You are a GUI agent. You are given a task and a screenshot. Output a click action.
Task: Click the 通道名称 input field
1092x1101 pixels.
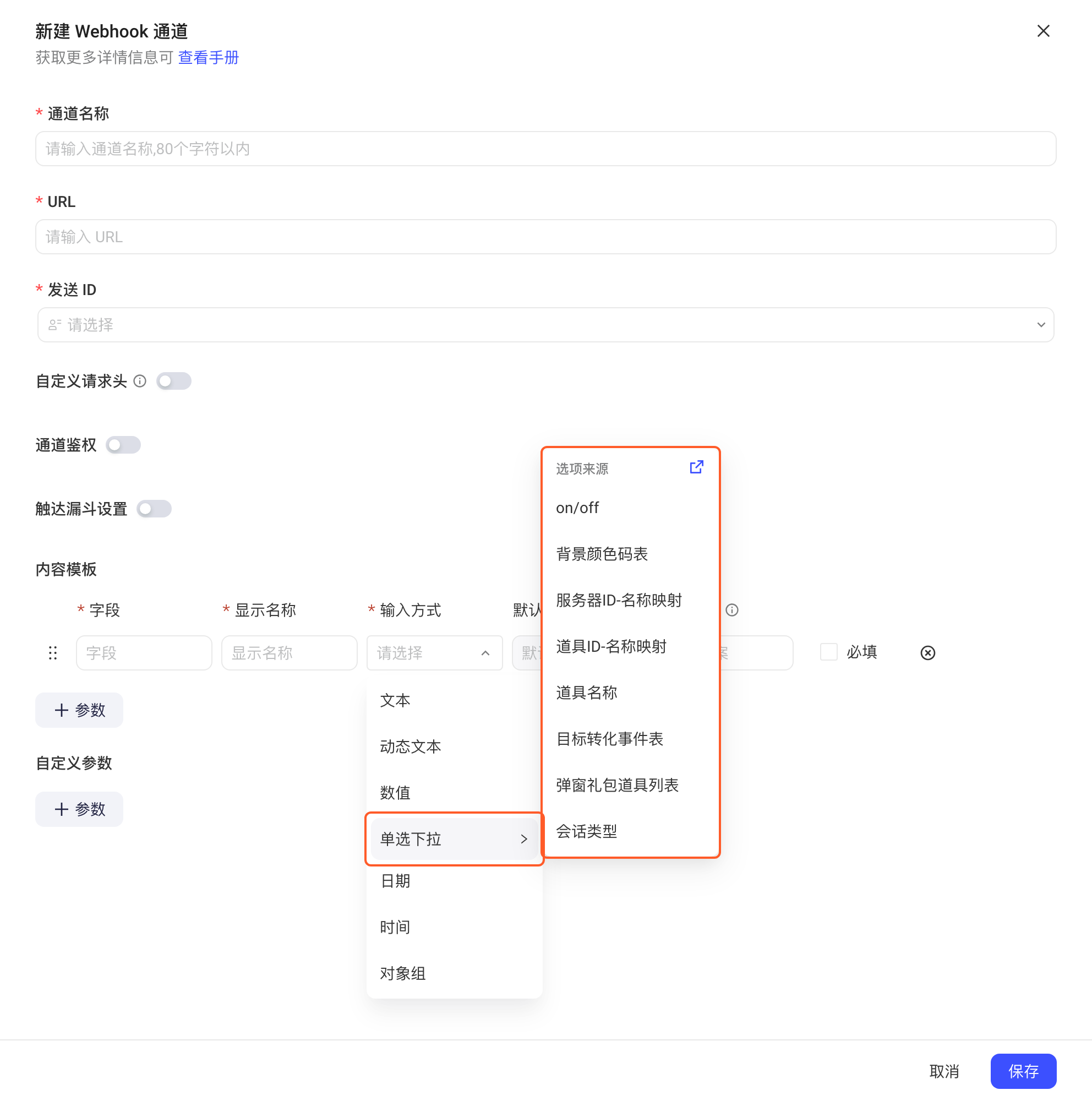click(545, 149)
